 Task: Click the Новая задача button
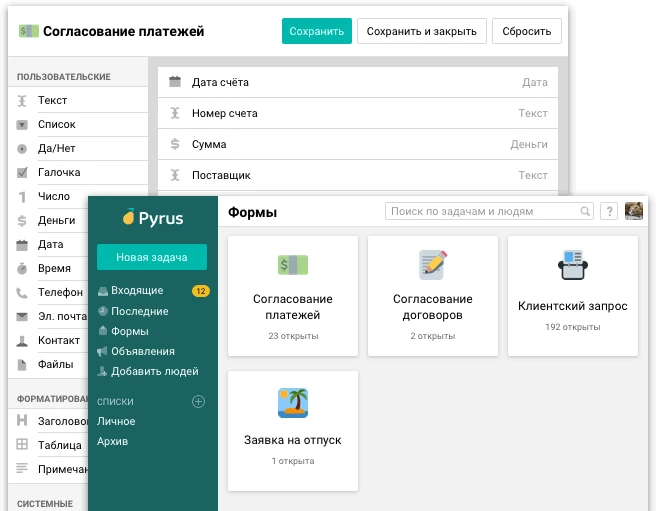pyautogui.click(x=151, y=257)
